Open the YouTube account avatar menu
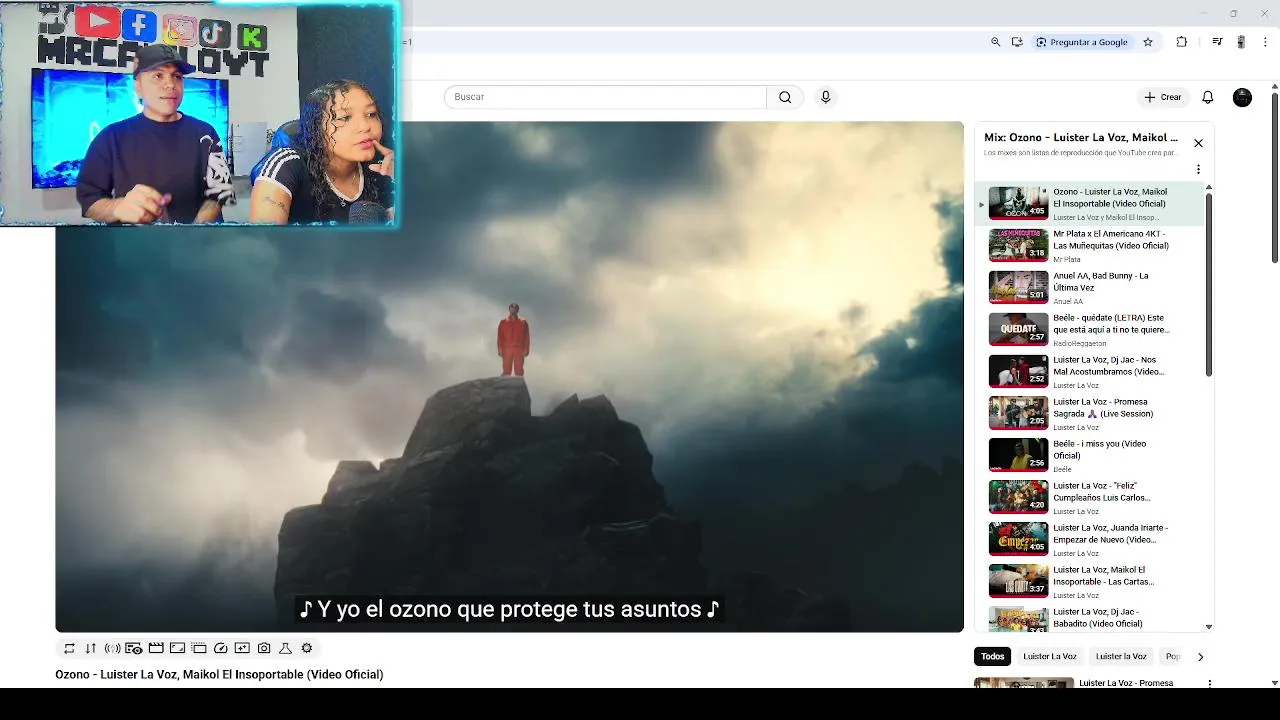1280x720 pixels. [1242, 97]
